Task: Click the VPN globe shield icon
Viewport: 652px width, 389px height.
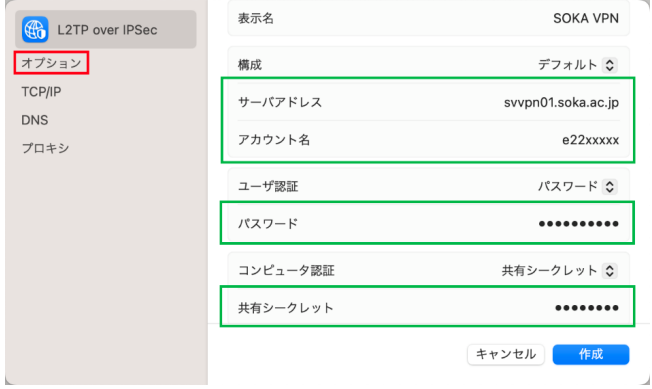Action: 35,30
